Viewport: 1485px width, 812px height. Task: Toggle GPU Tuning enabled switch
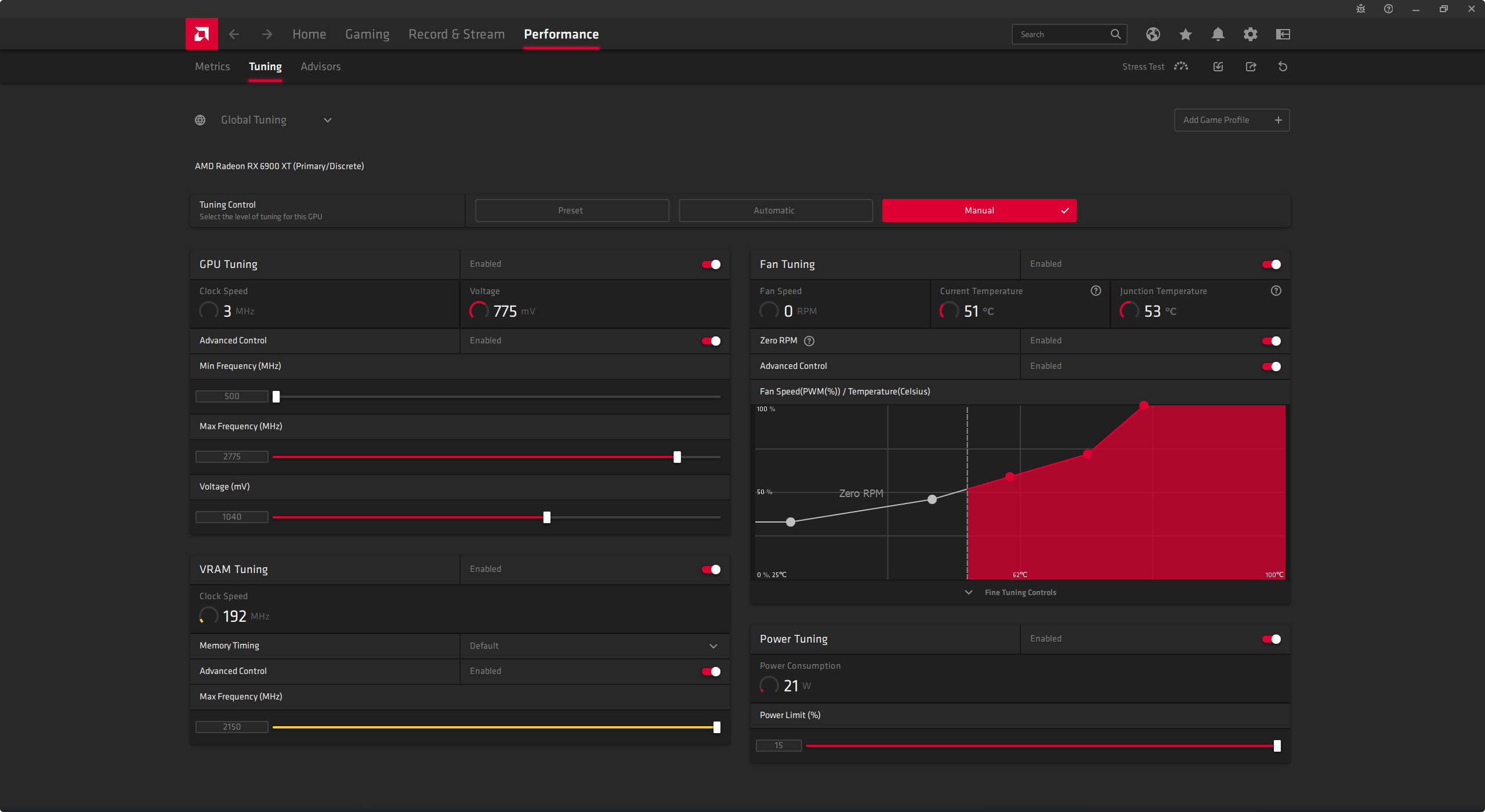point(711,264)
